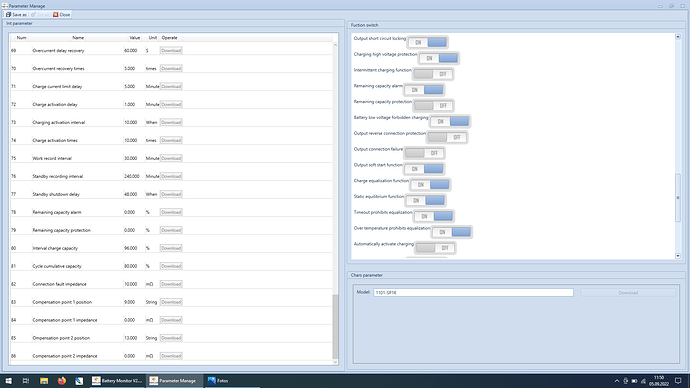Click Download button next to Model field

coord(628,293)
